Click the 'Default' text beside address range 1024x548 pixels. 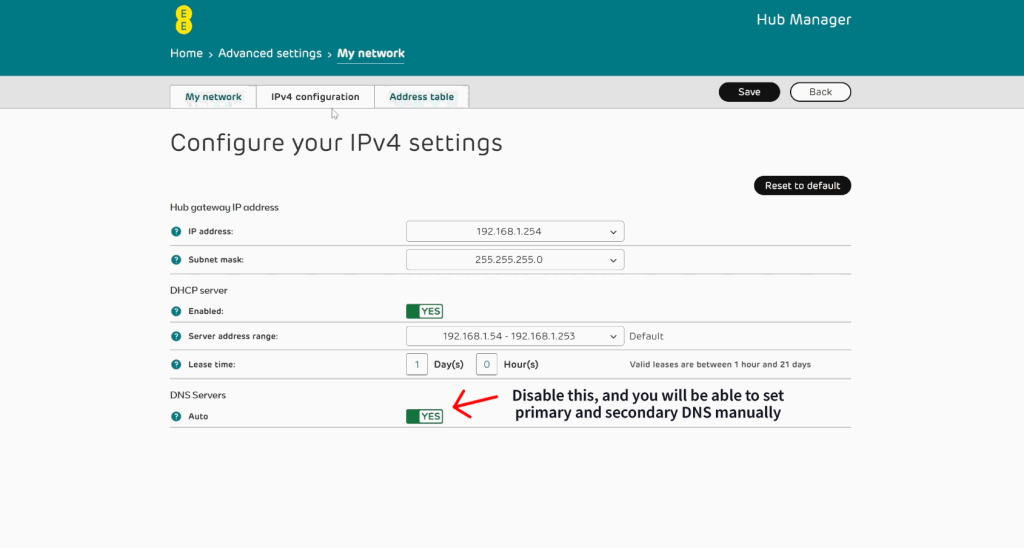tap(646, 336)
